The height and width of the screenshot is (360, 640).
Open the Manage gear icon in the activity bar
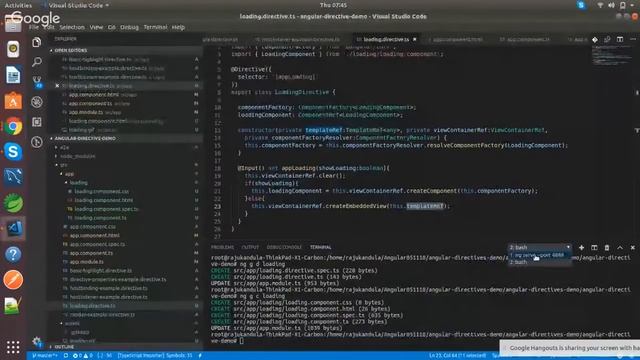37,341
